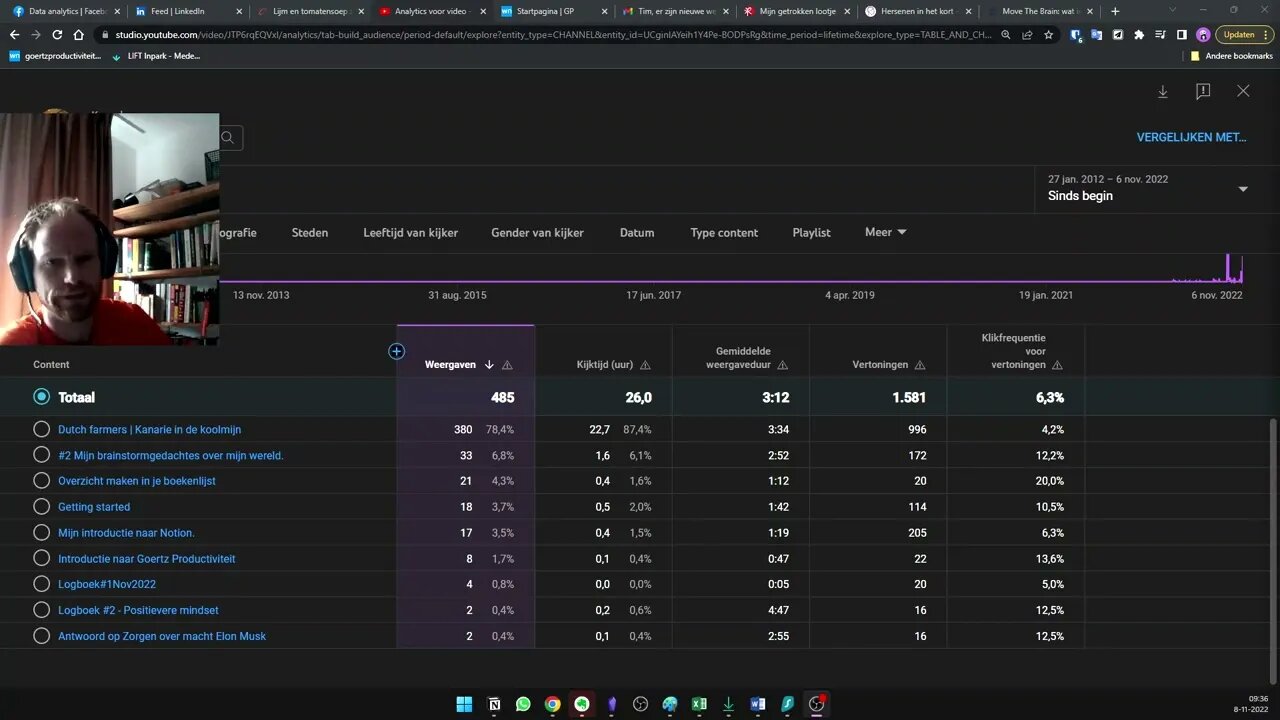
Task: Expand the Meer tab dropdown
Action: 885,232
